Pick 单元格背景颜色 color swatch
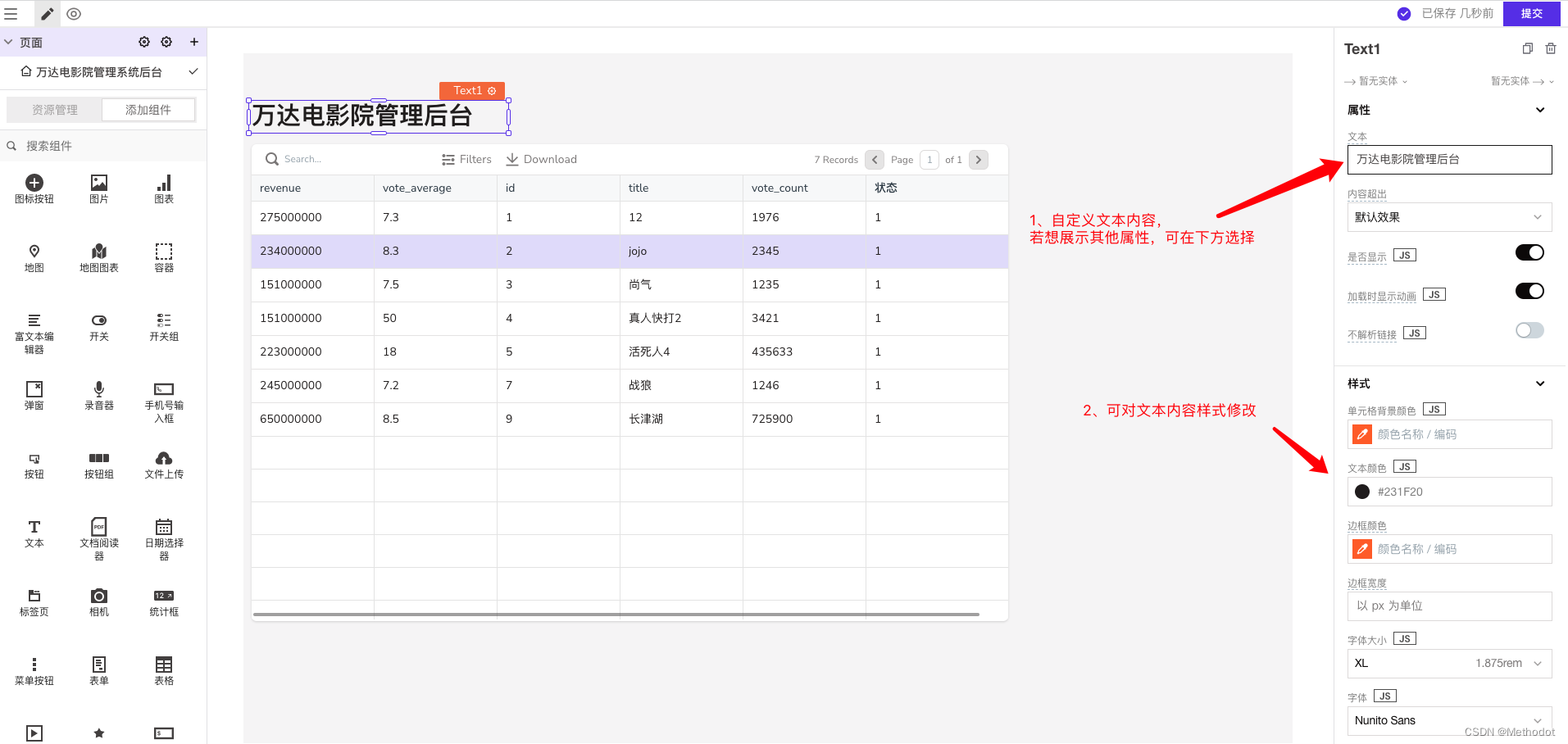The height and width of the screenshot is (744, 1568). [x=1362, y=434]
